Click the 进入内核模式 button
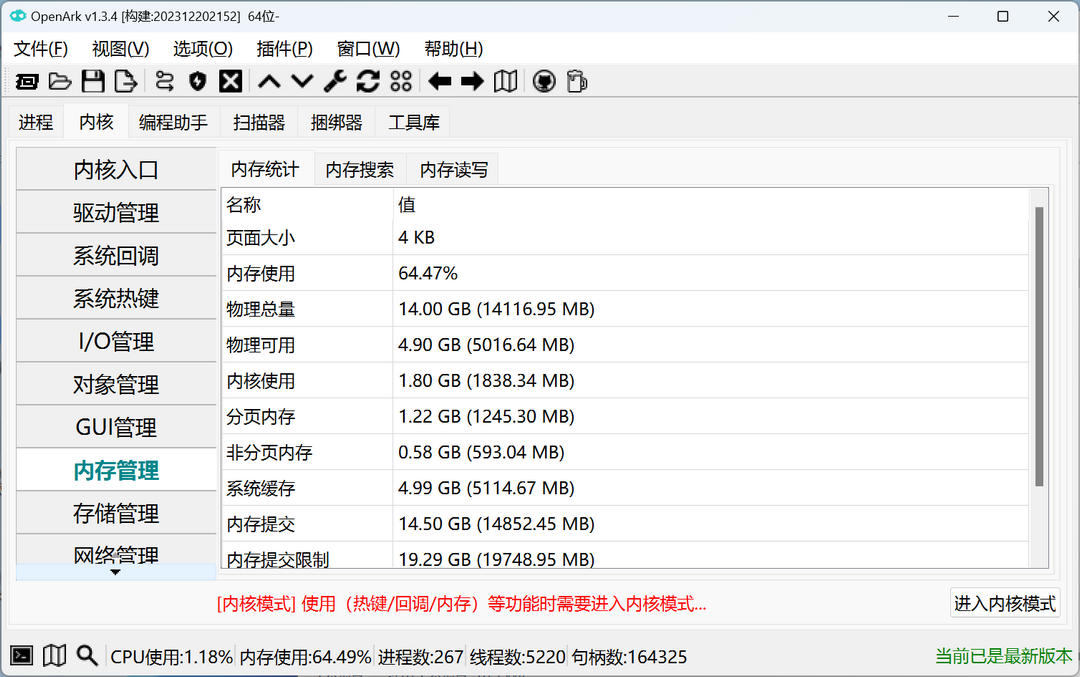1080x677 pixels. click(x=1005, y=603)
